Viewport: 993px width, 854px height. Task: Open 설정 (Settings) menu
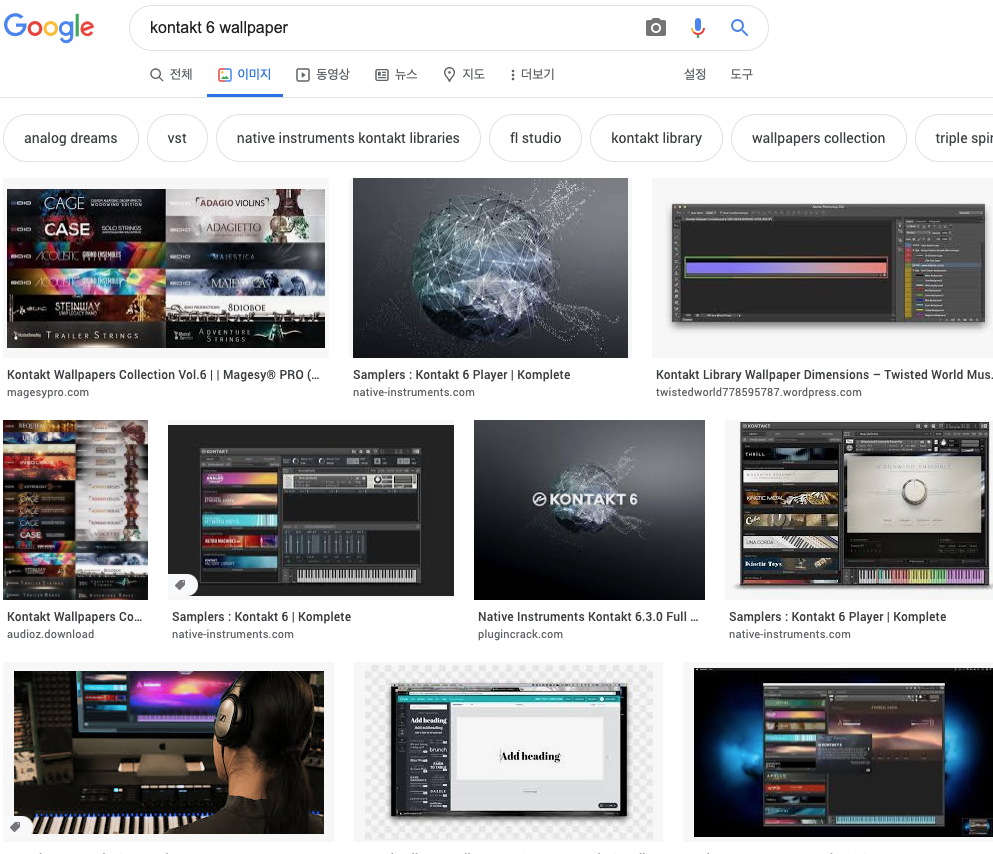[x=695, y=75]
